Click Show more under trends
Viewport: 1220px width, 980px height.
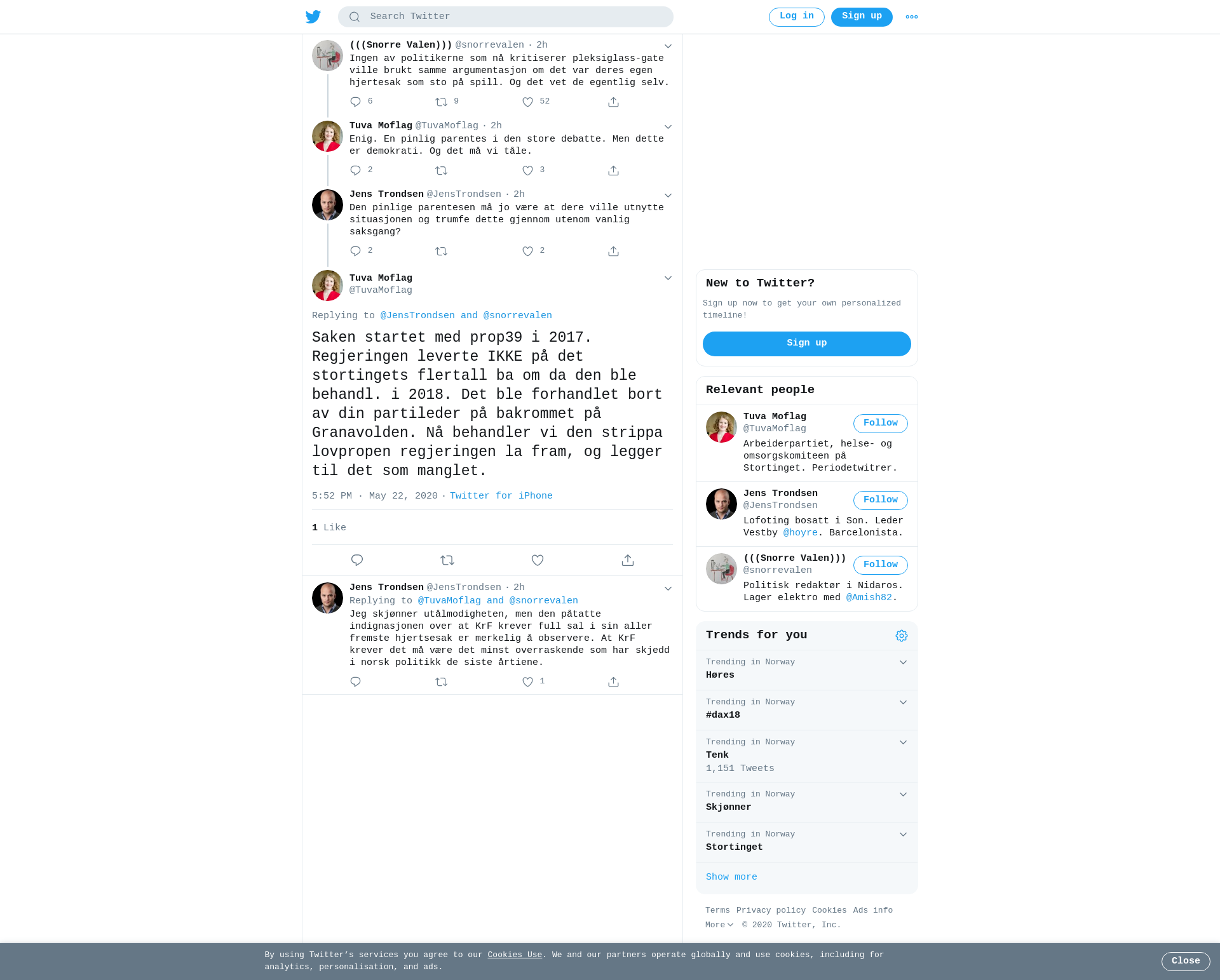coord(731,877)
